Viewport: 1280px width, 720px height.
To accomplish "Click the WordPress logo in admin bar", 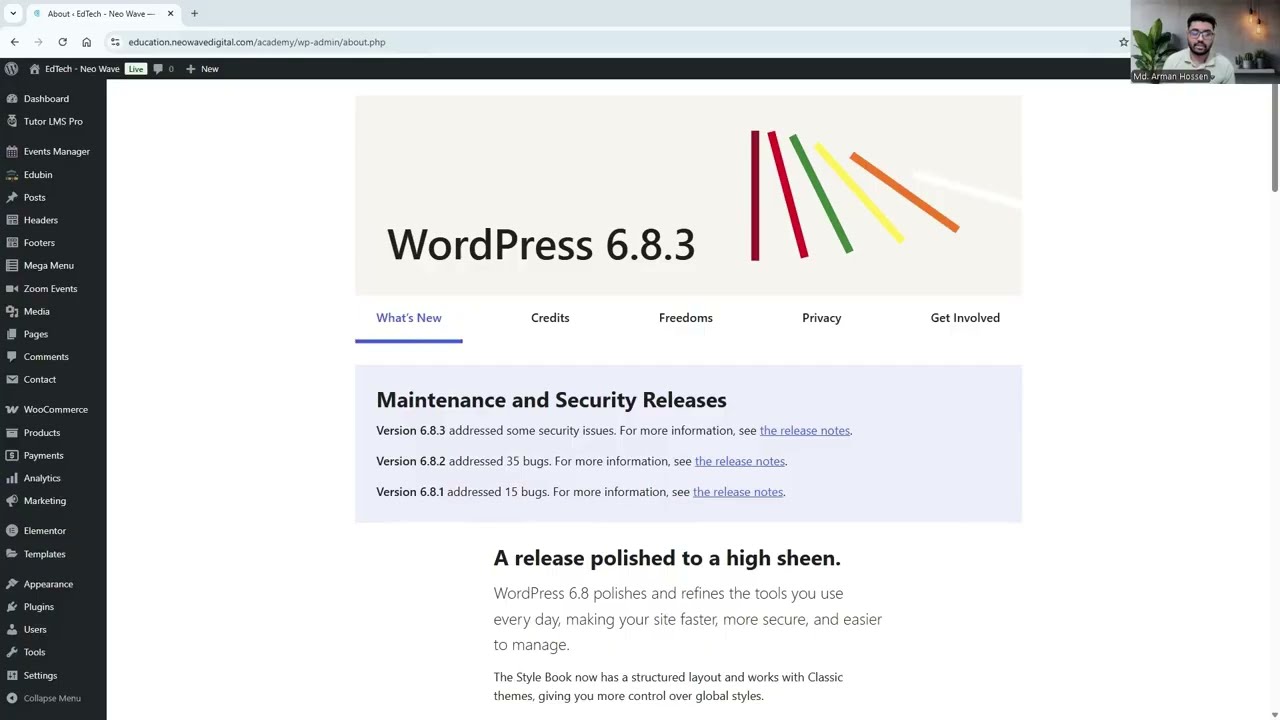I will point(11,69).
